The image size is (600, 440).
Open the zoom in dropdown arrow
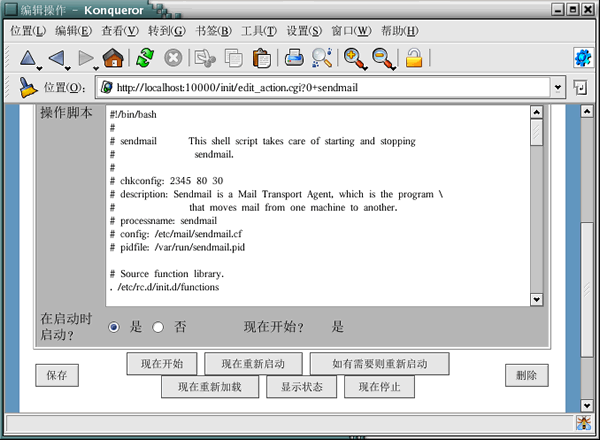[365, 68]
